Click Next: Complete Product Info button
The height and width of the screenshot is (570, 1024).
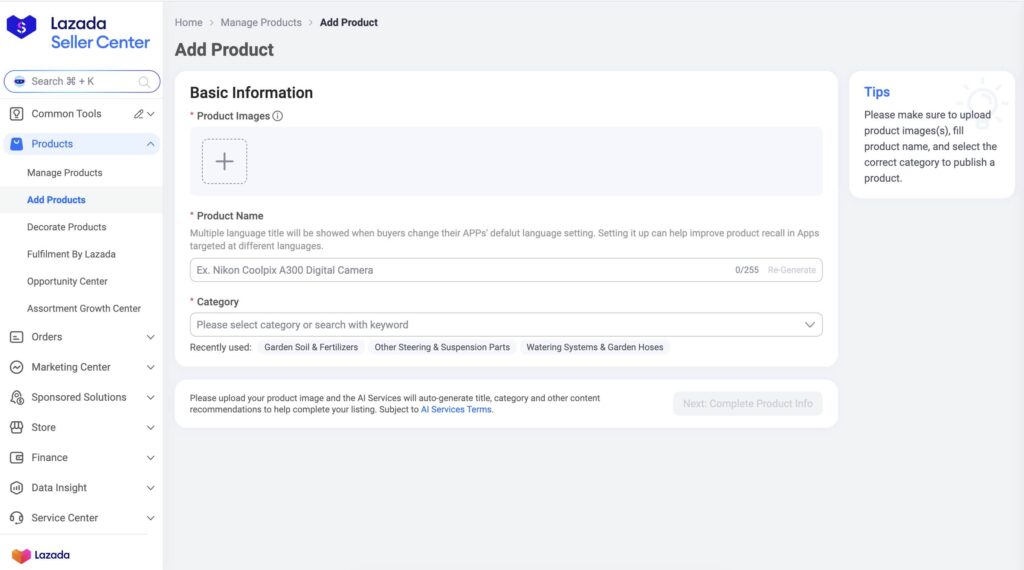[748, 404]
